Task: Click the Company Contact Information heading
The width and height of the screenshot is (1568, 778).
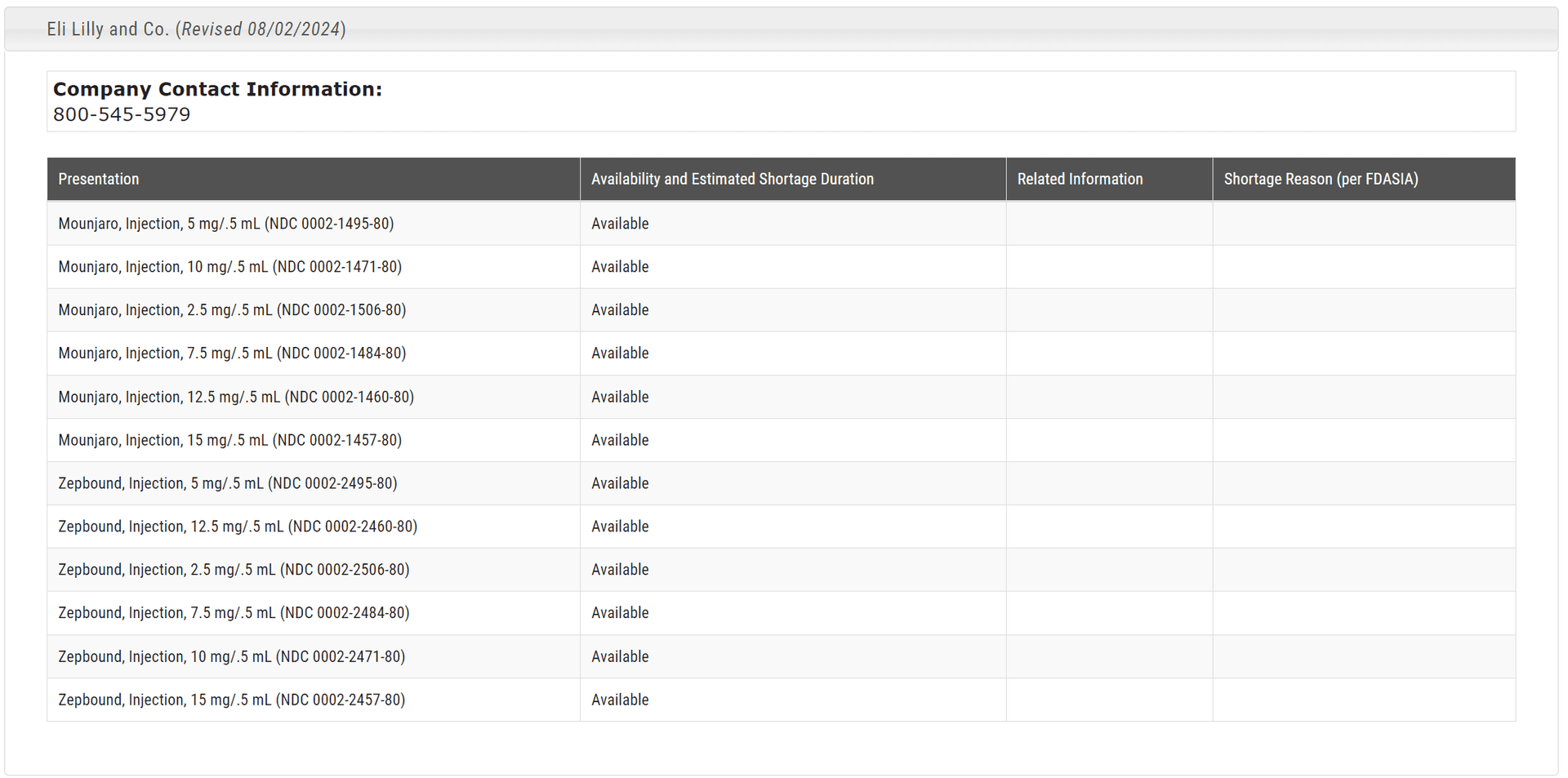Action: coord(217,89)
